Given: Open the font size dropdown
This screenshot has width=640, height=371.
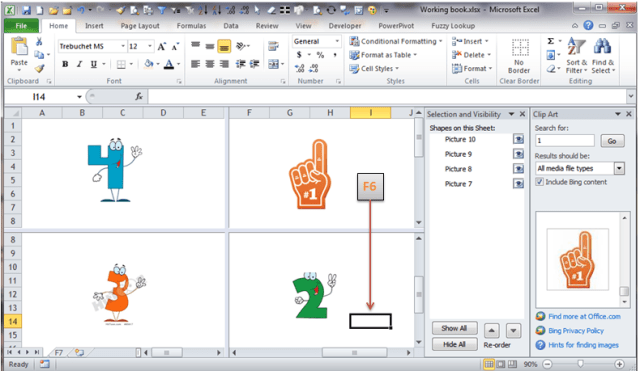Looking at the screenshot, I should click(x=150, y=46).
